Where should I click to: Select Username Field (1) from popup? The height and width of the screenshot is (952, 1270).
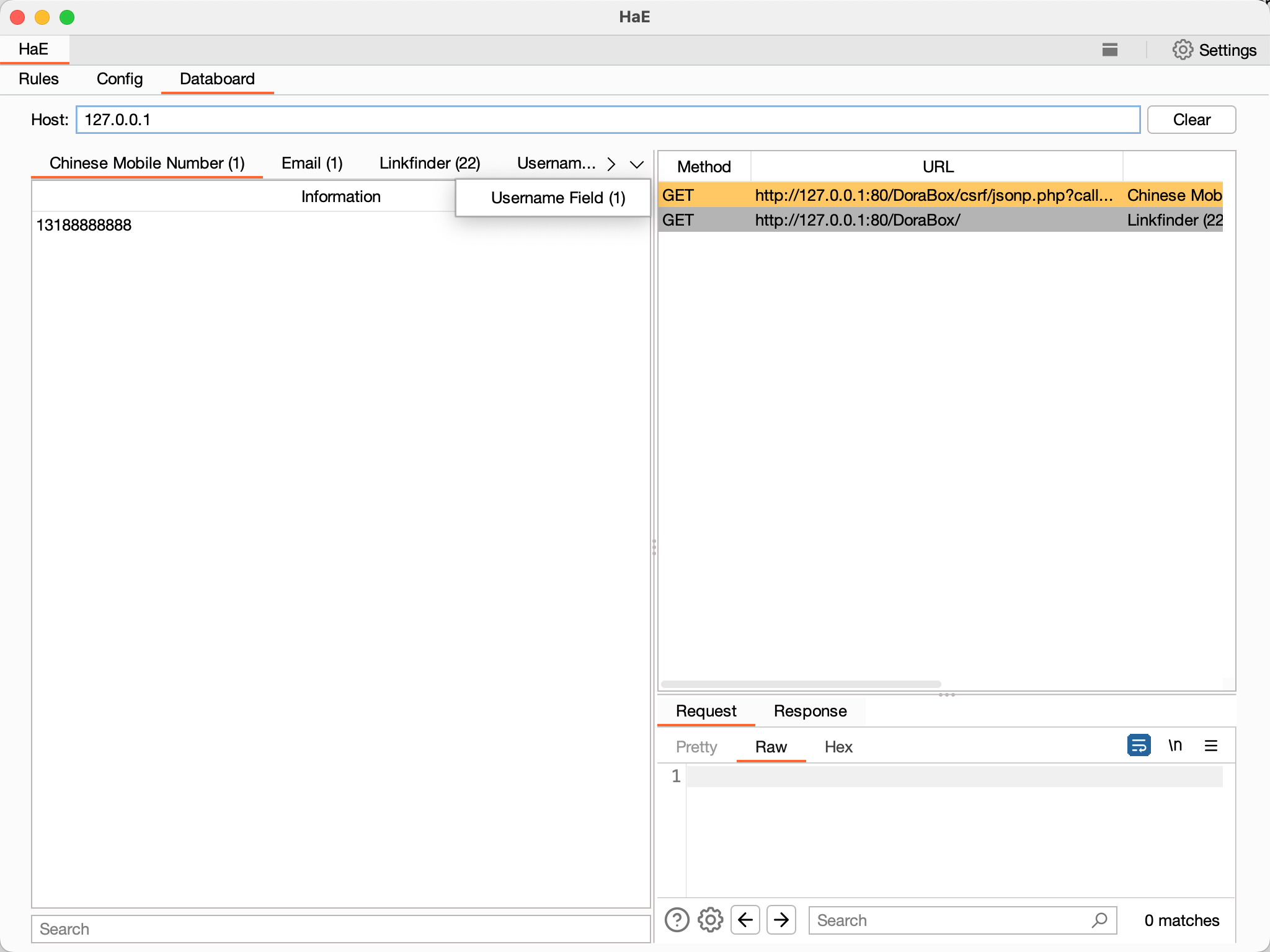(x=557, y=198)
